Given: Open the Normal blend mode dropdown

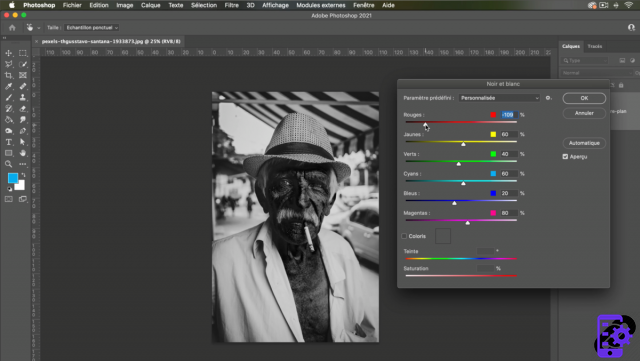Looking at the screenshot, I should click(597, 73).
